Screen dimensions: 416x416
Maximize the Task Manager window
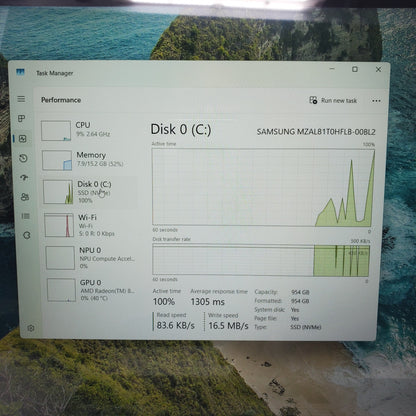[x=355, y=69]
